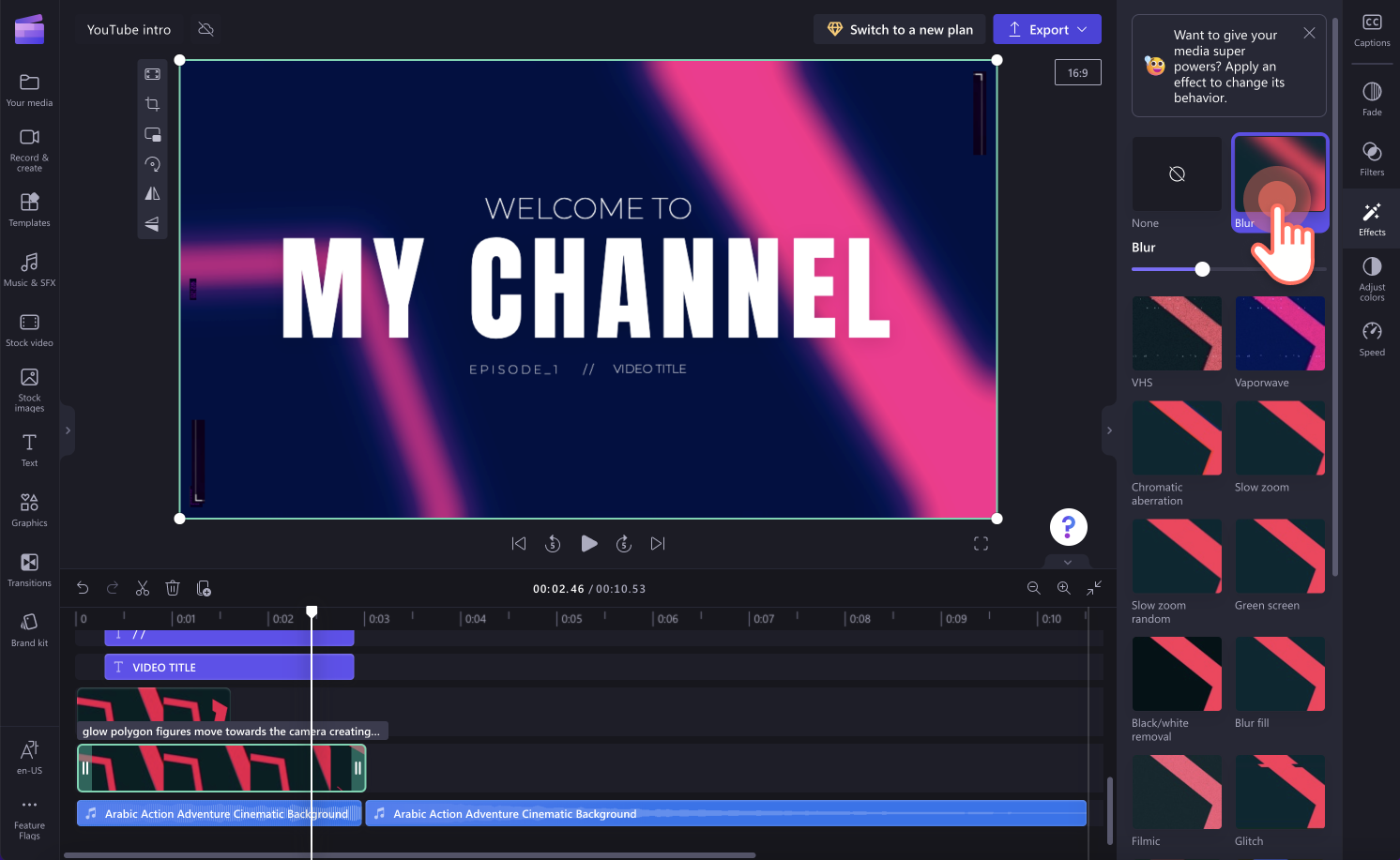This screenshot has width=1400, height=860.
Task: Select the Rotate tool in the preview toolbar
Action: 152,163
